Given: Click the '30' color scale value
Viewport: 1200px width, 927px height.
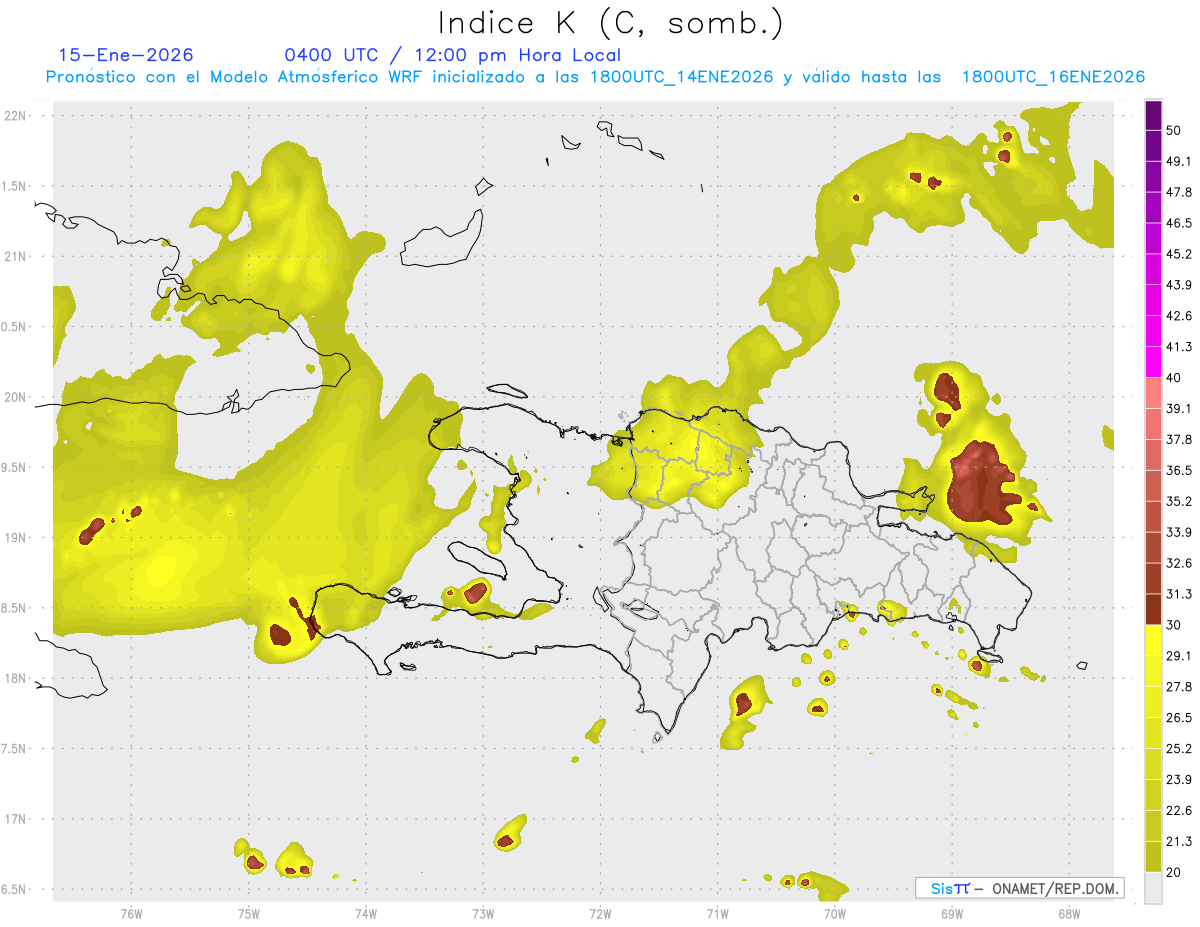Looking at the screenshot, I should tap(1174, 625).
